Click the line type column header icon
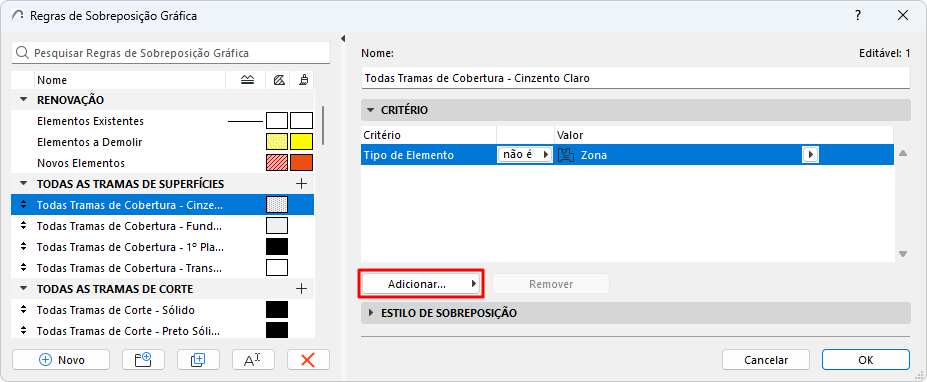927x382 pixels. (x=248, y=80)
